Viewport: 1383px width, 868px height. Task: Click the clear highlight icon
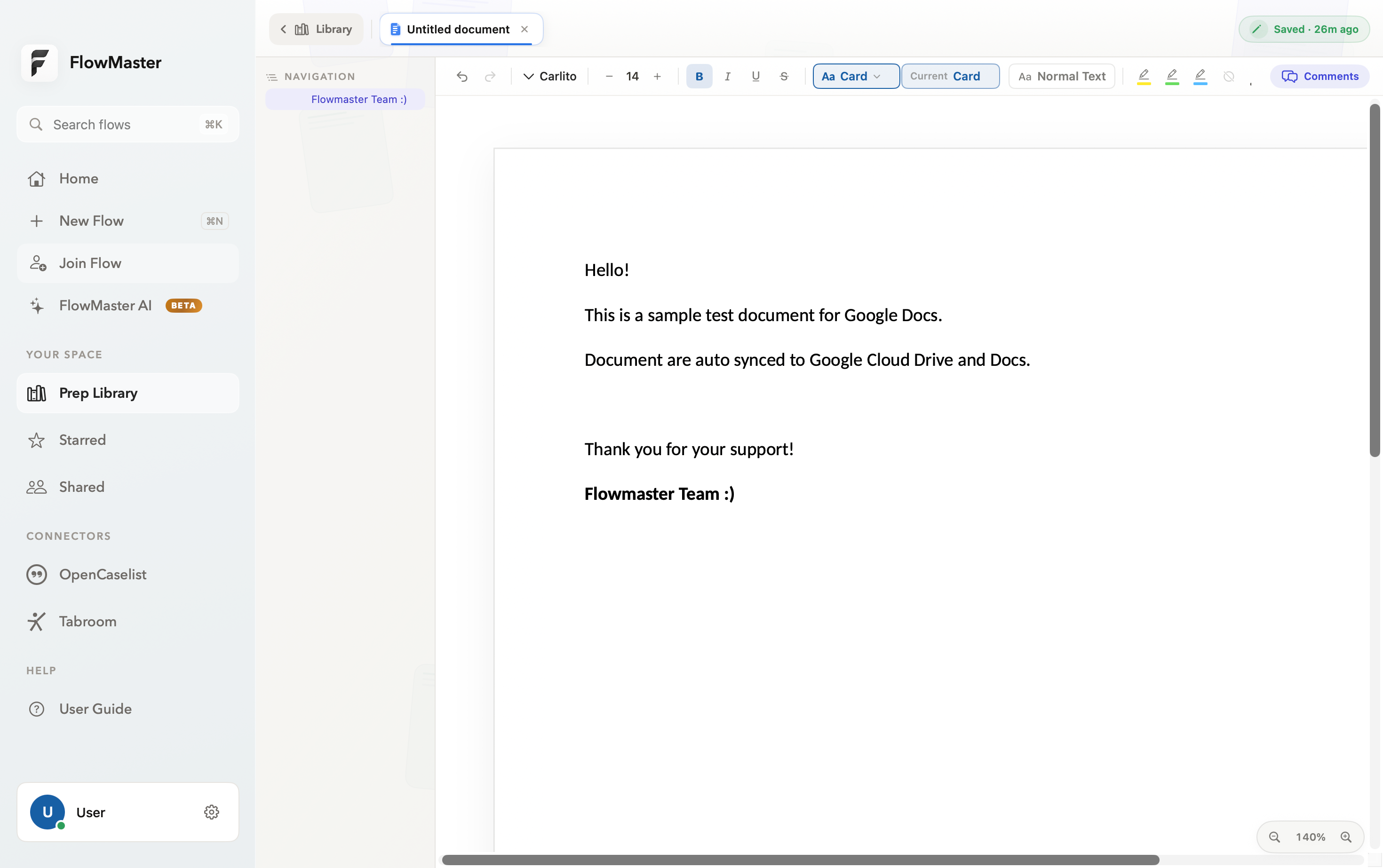pyautogui.click(x=1229, y=76)
